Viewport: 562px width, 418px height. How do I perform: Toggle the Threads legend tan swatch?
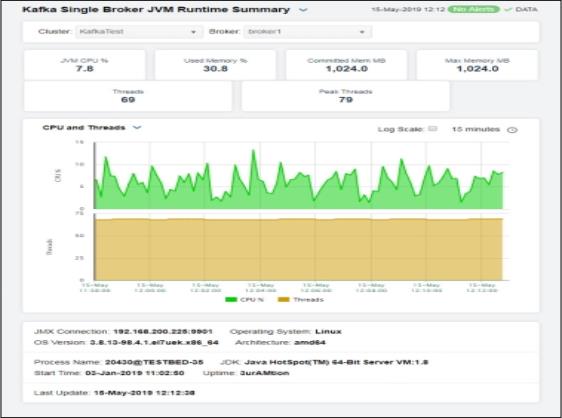coord(284,299)
